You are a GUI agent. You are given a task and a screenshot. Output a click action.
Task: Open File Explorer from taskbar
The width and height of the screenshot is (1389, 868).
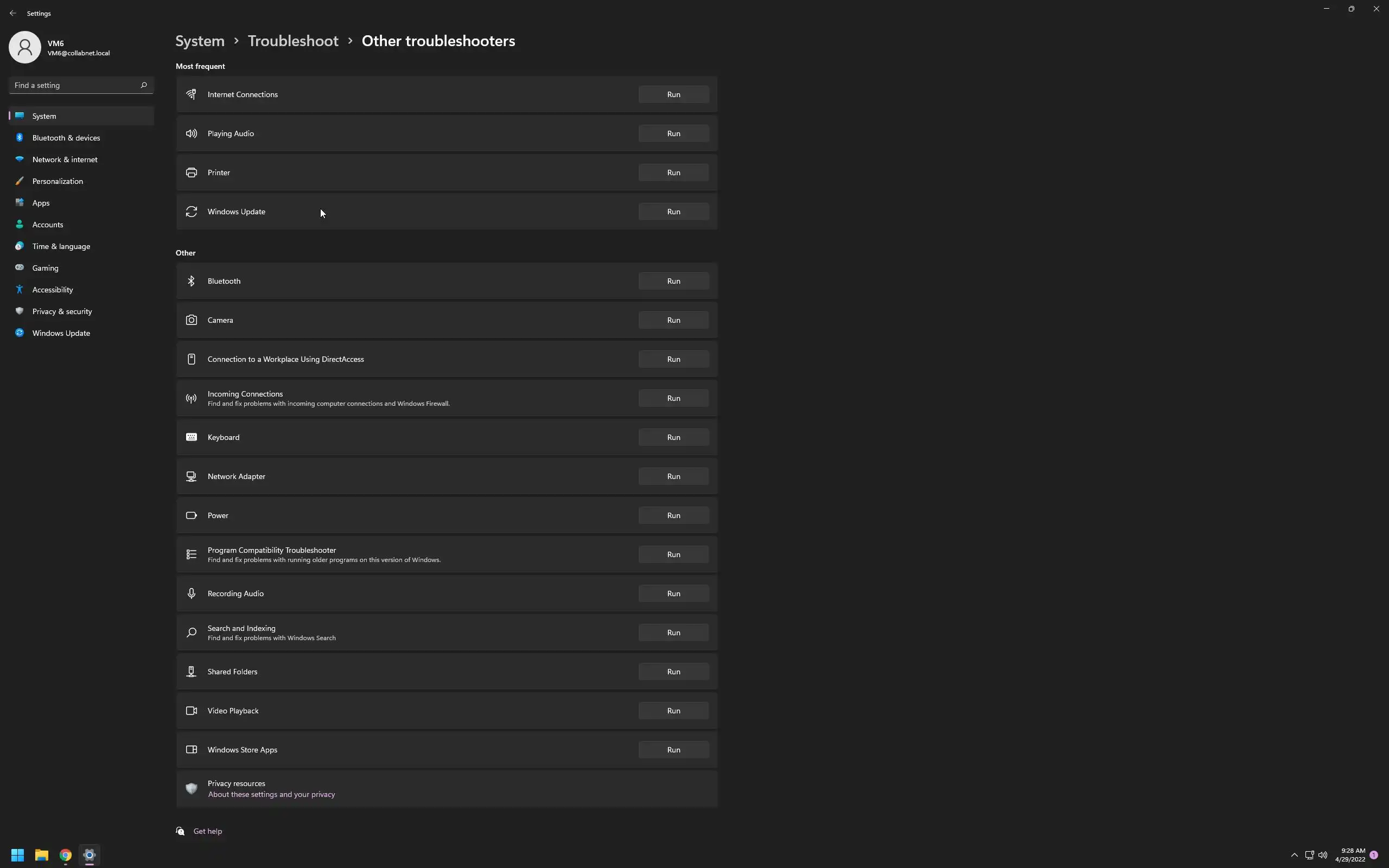coord(41,855)
